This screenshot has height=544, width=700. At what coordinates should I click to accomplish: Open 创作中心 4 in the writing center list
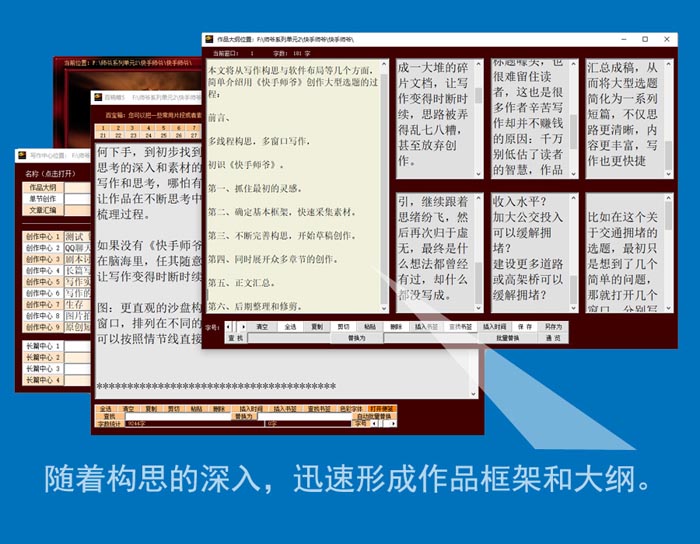(x=43, y=270)
